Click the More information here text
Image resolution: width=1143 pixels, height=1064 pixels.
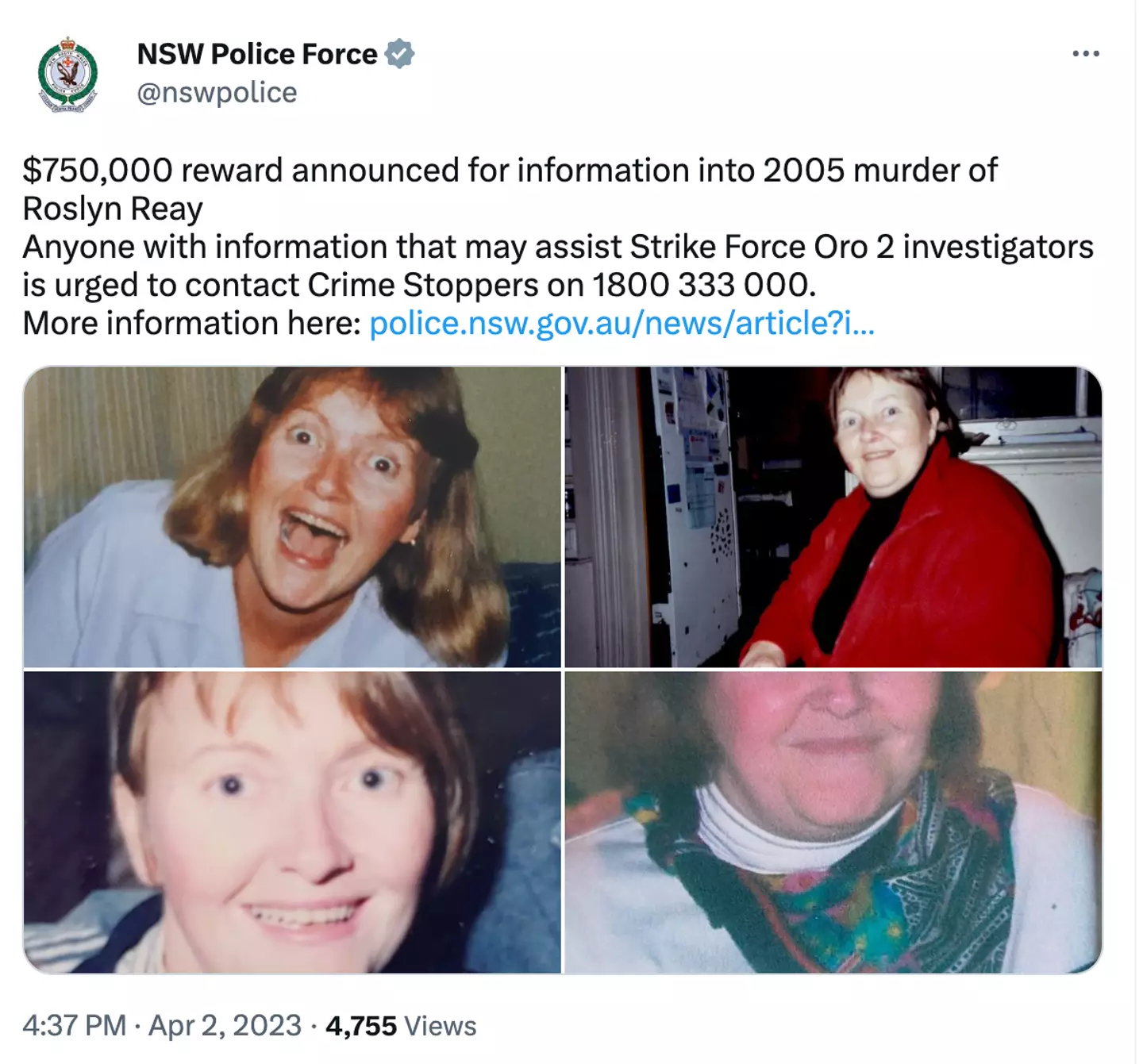pyautogui.click(x=191, y=324)
